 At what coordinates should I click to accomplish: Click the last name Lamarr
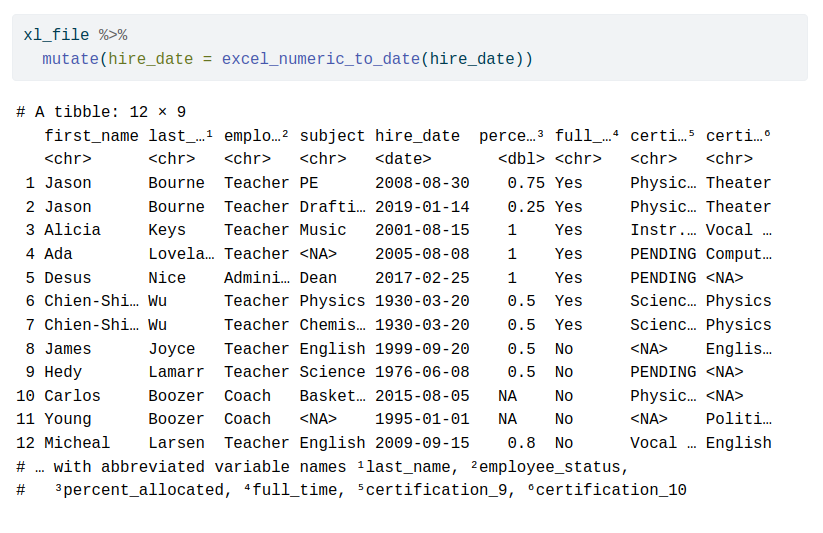pyautogui.click(x=176, y=372)
